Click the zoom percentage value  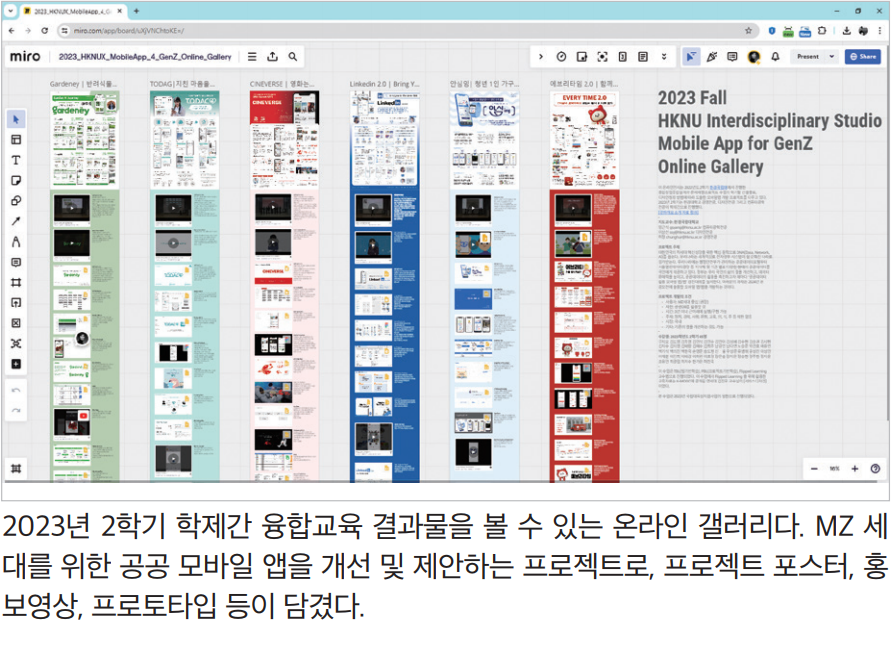click(834, 468)
